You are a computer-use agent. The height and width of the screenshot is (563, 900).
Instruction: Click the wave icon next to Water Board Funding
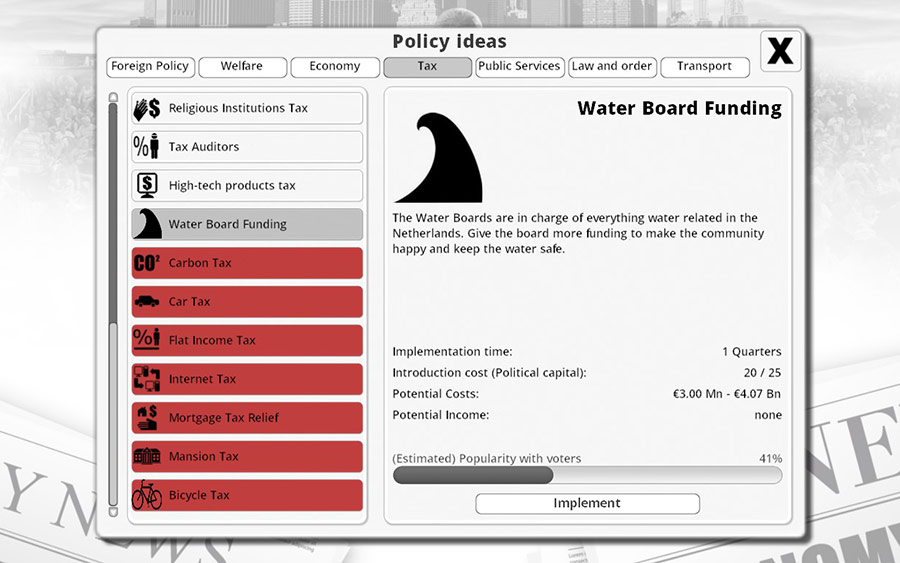[x=148, y=224]
